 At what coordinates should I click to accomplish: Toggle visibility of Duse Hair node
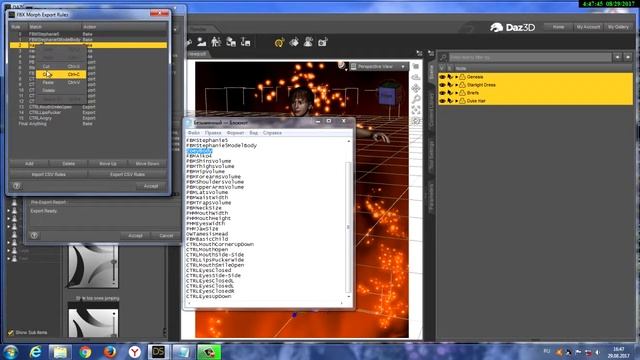click(442, 101)
